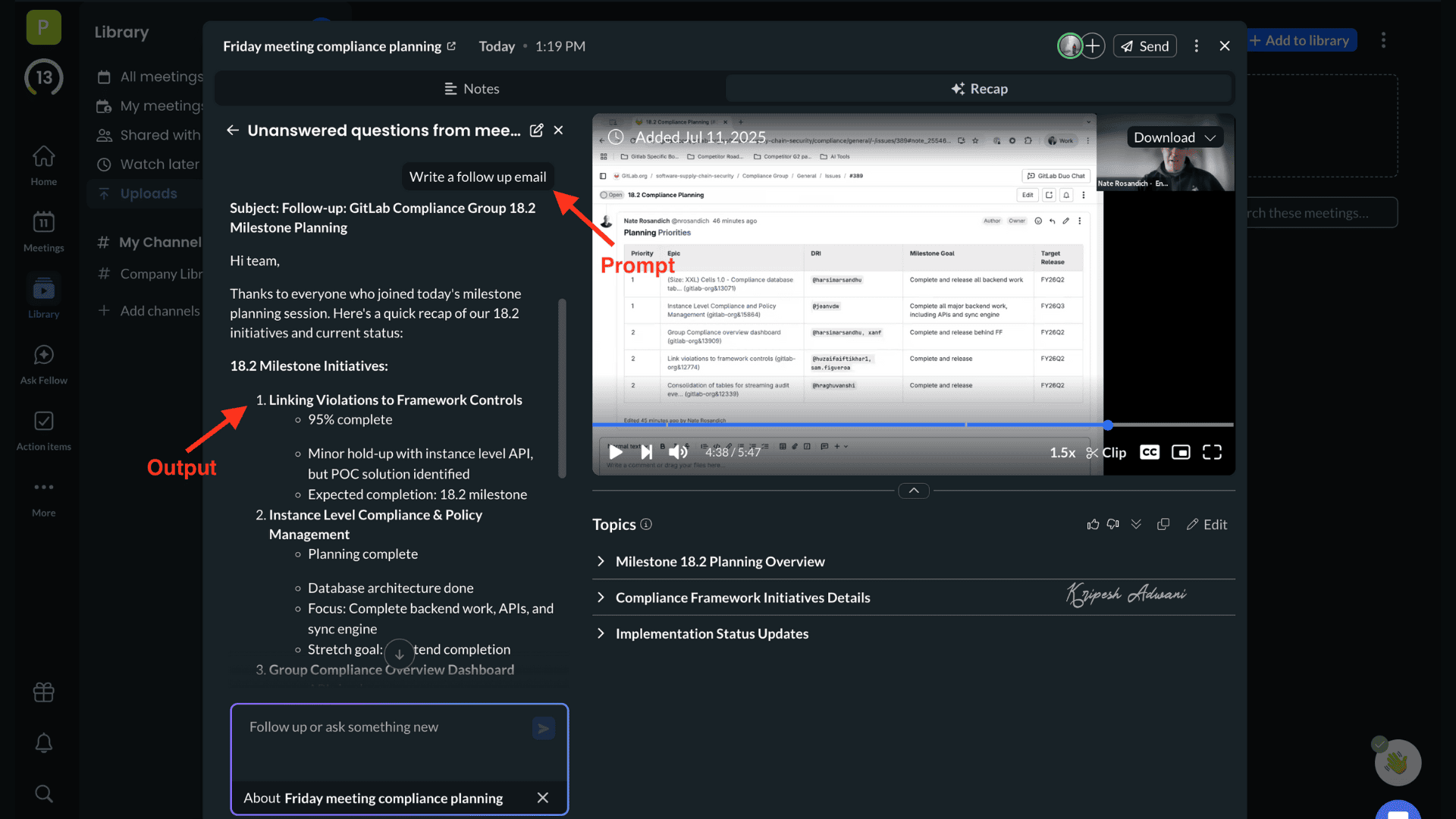The width and height of the screenshot is (1456, 819).
Task: Click the thumbs down feedback icon
Action: coord(1113,524)
